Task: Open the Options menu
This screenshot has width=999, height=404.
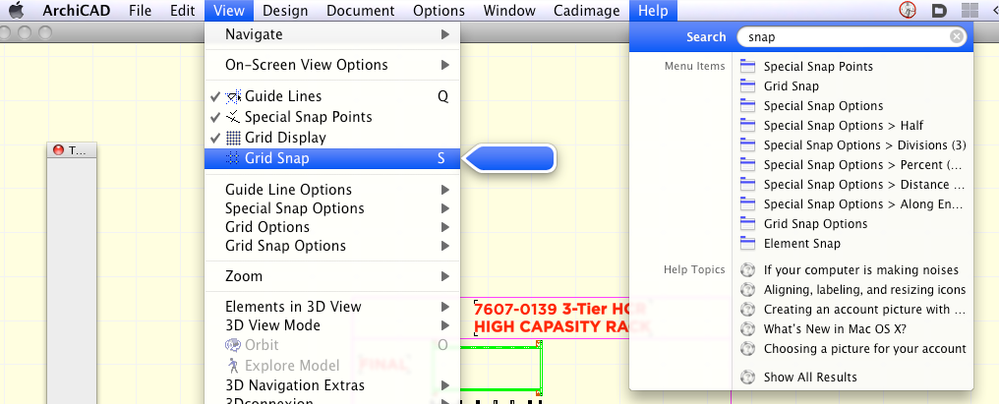Action: coord(439,11)
